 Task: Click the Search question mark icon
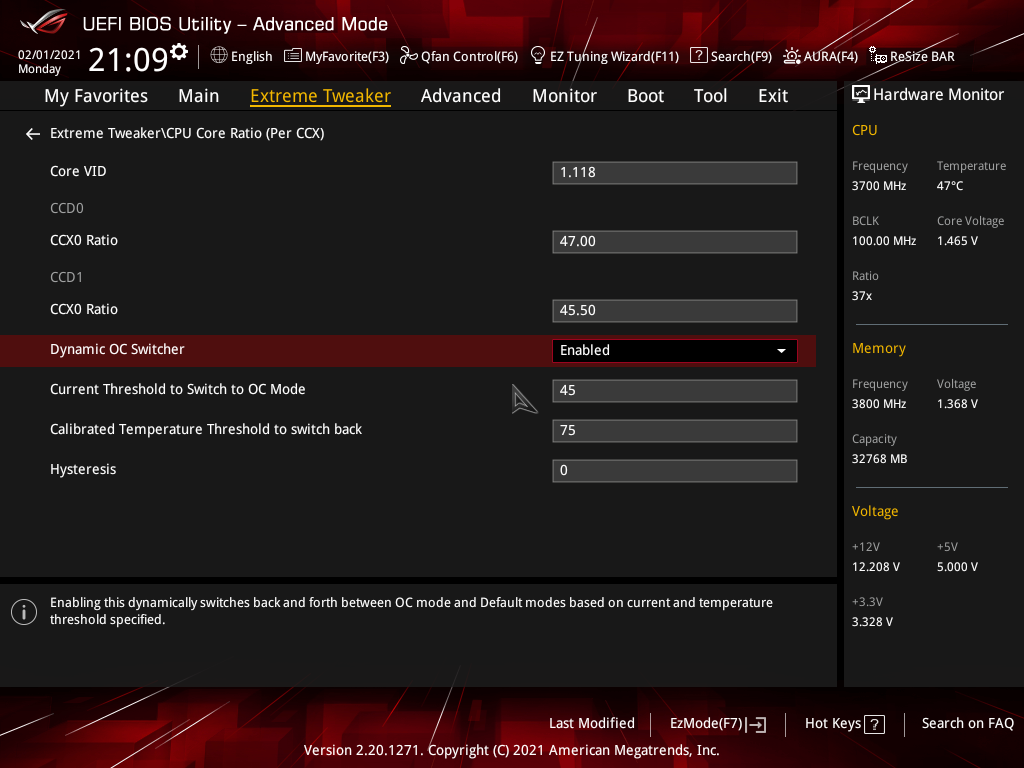click(x=698, y=56)
